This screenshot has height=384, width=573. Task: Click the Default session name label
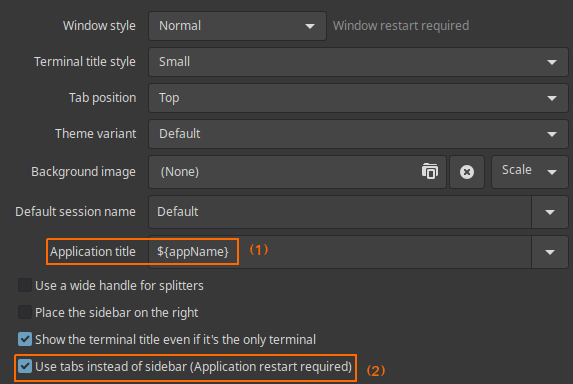click(75, 212)
